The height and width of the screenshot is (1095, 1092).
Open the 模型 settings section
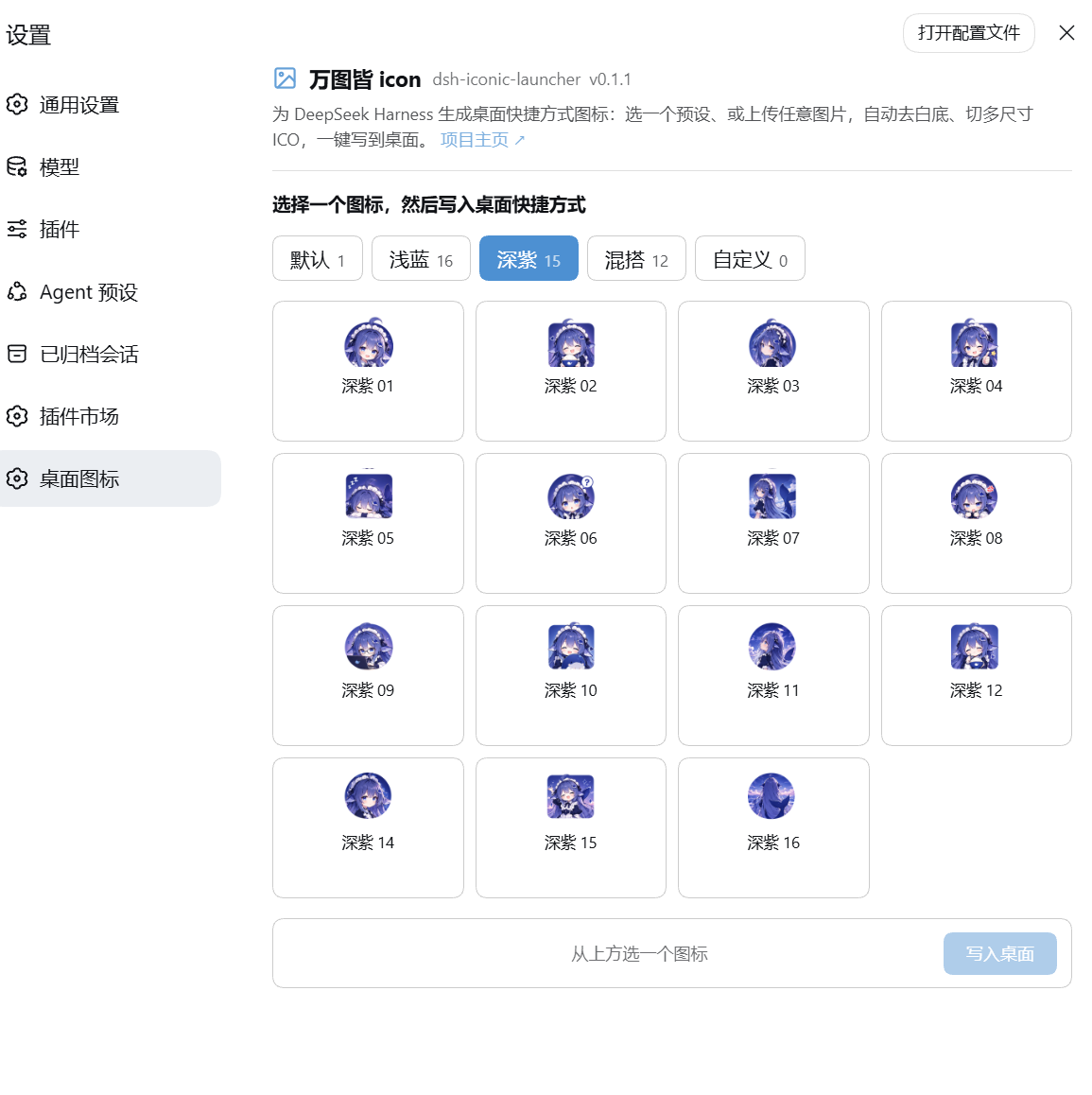click(111, 167)
